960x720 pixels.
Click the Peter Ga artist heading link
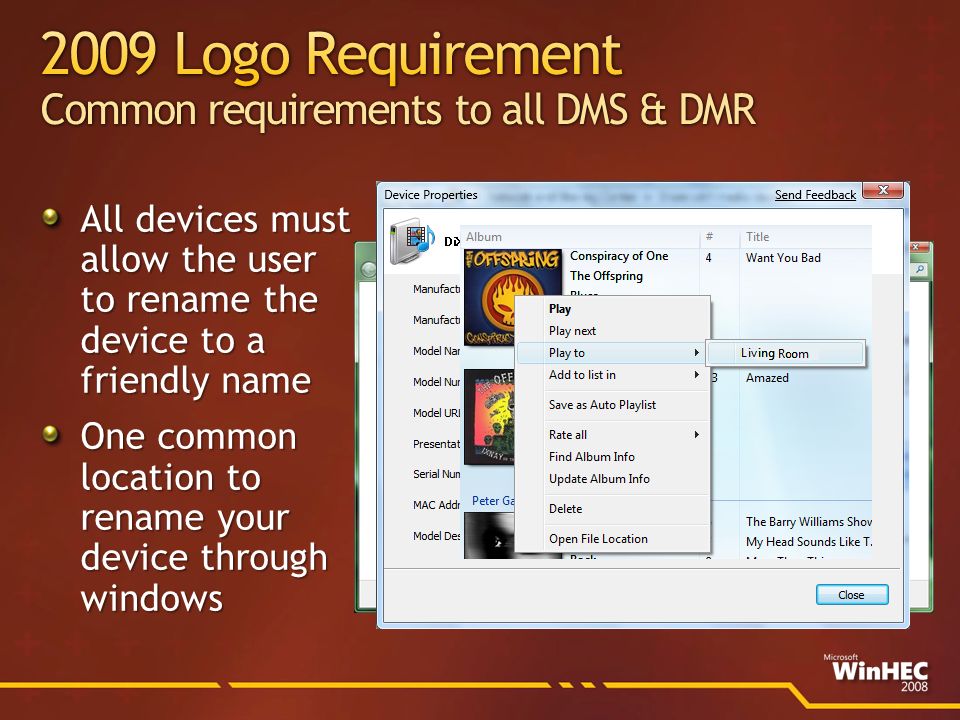click(x=493, y=501)
